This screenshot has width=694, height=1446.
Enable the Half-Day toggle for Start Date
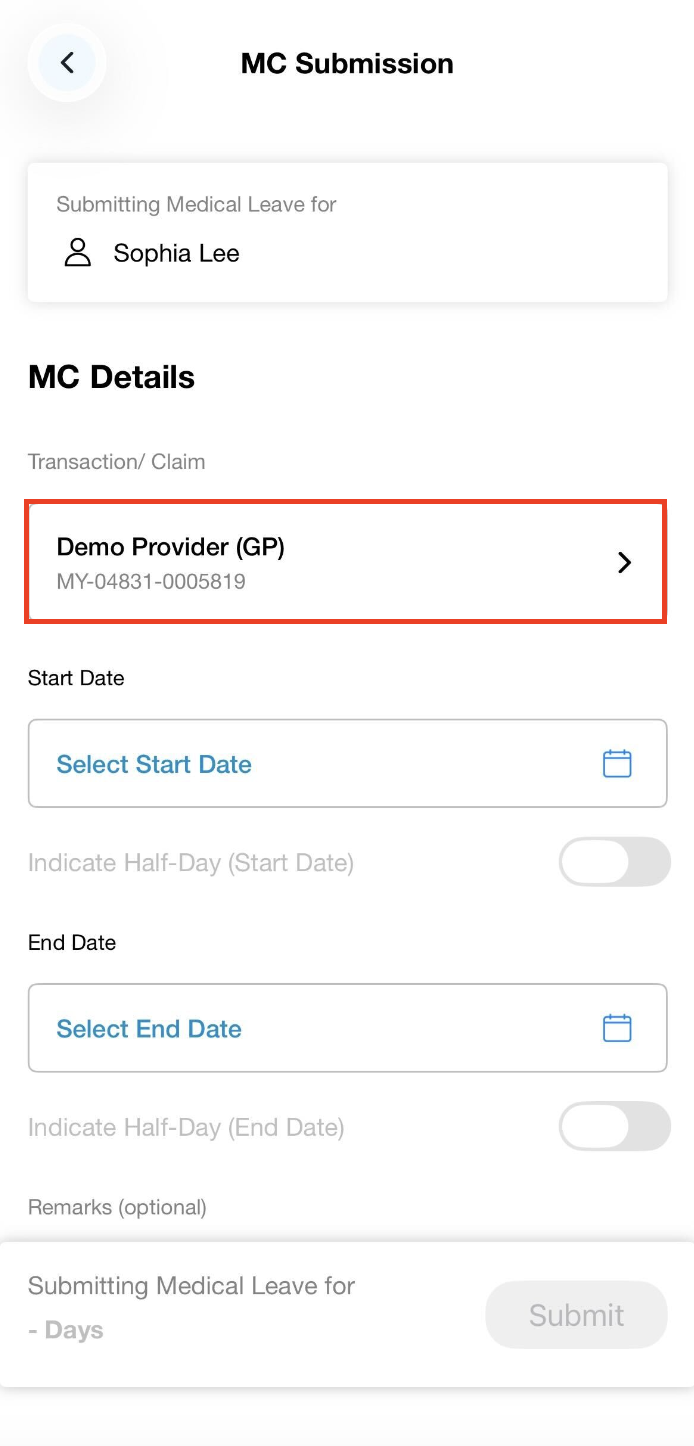pos(614,862)
